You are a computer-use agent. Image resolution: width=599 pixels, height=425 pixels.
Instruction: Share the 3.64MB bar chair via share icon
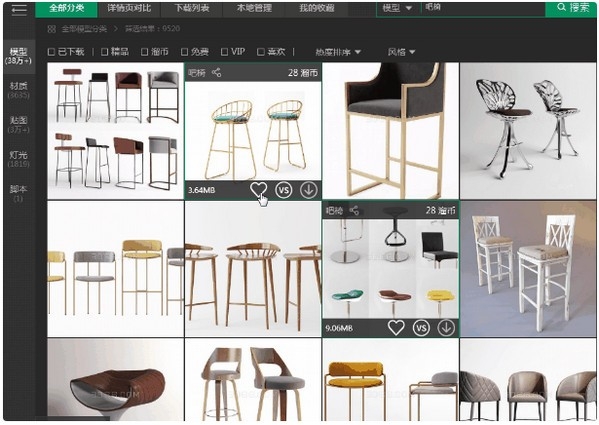click(216, 72)
